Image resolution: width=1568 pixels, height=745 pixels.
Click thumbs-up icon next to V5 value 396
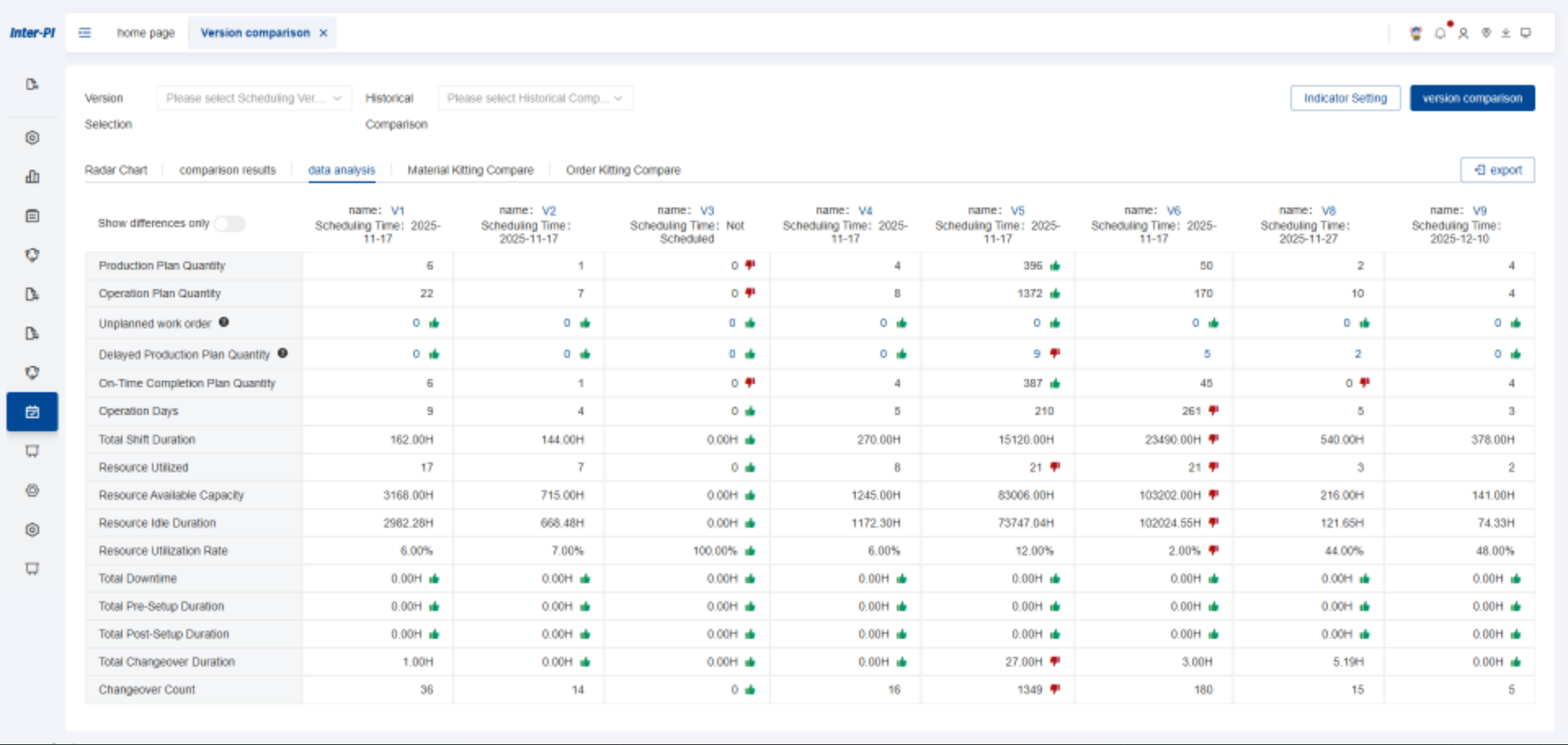pyautogui.click(x=1055, y=265)
